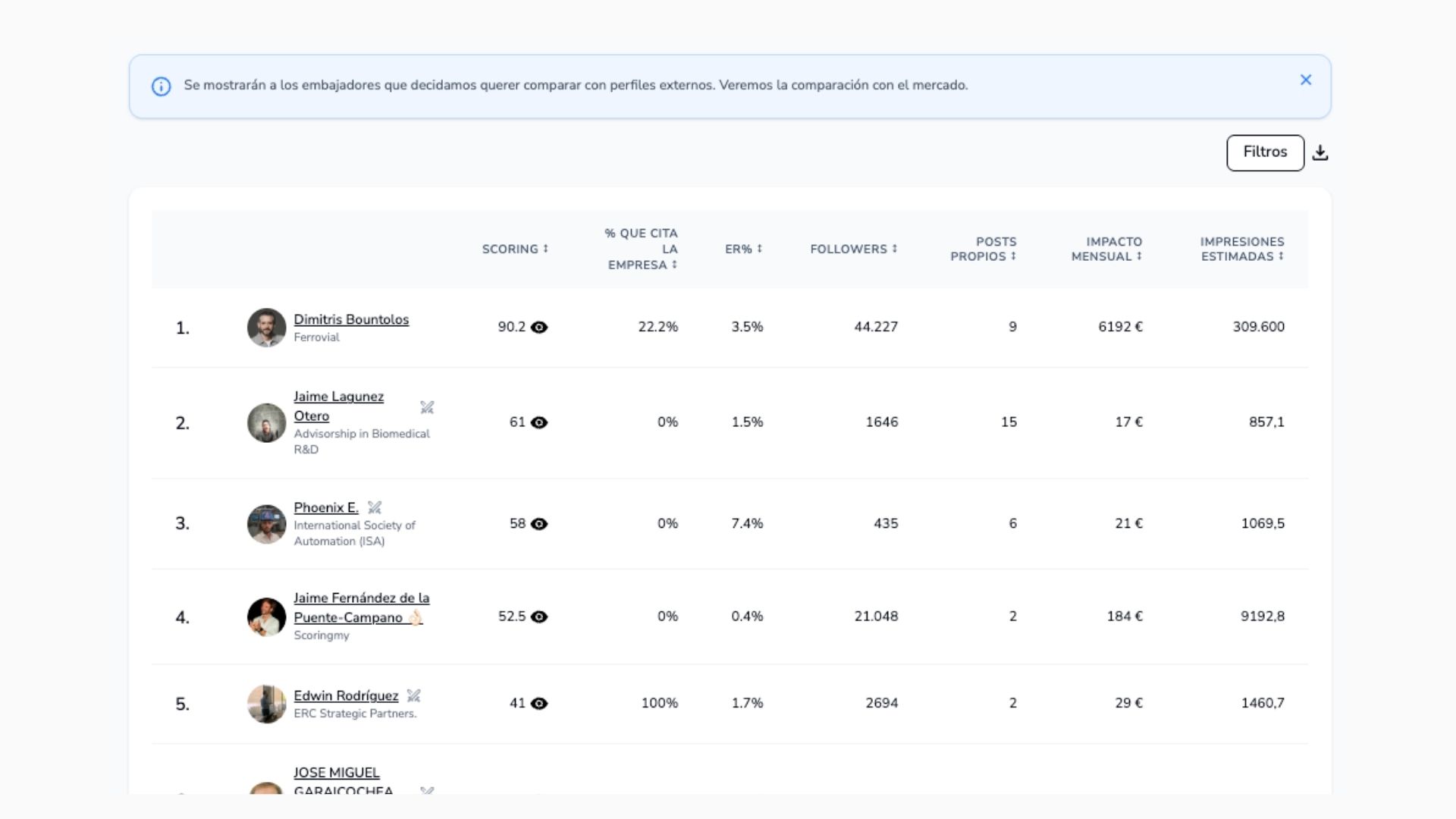Open Phoenix E. profile link
The image size is (1456, 819).
[326, 507]
